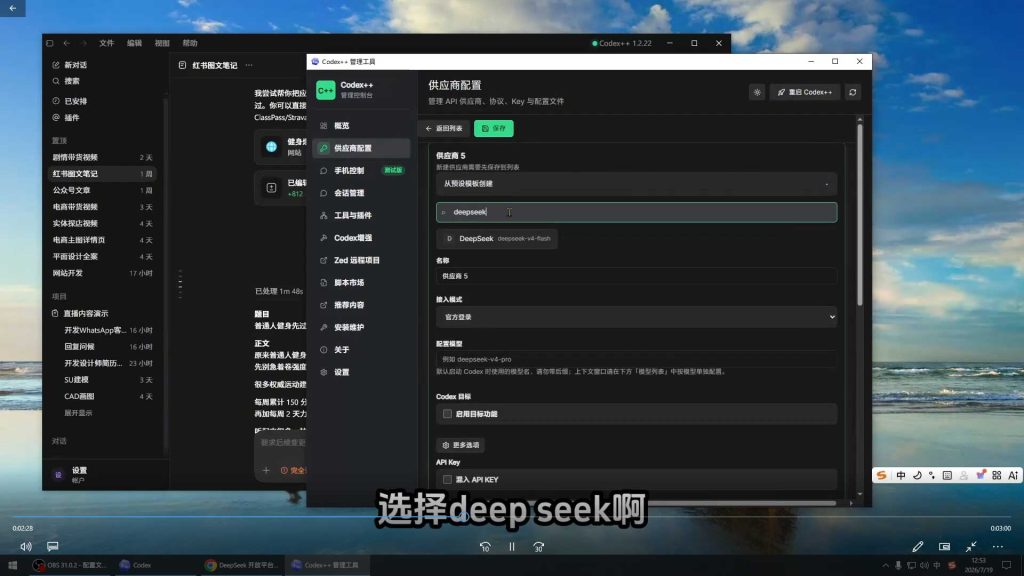Click the green C++ logo icon
1024x576 pixels.
[x=325, y=89]
